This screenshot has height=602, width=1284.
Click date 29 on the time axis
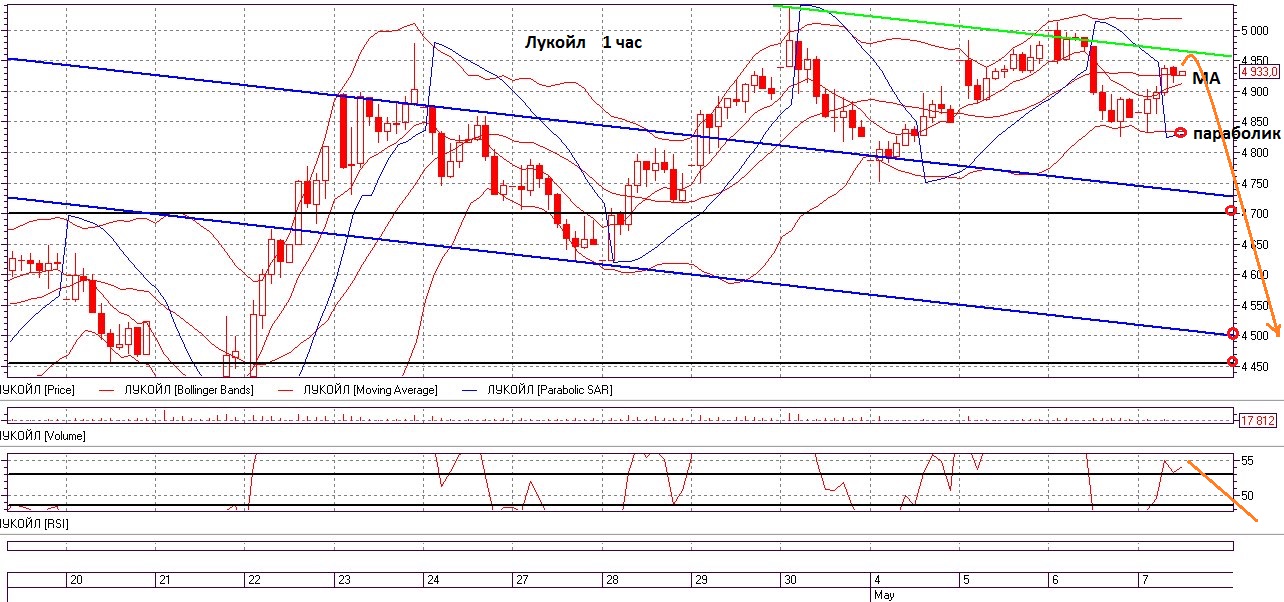click(x=700, y=580)
